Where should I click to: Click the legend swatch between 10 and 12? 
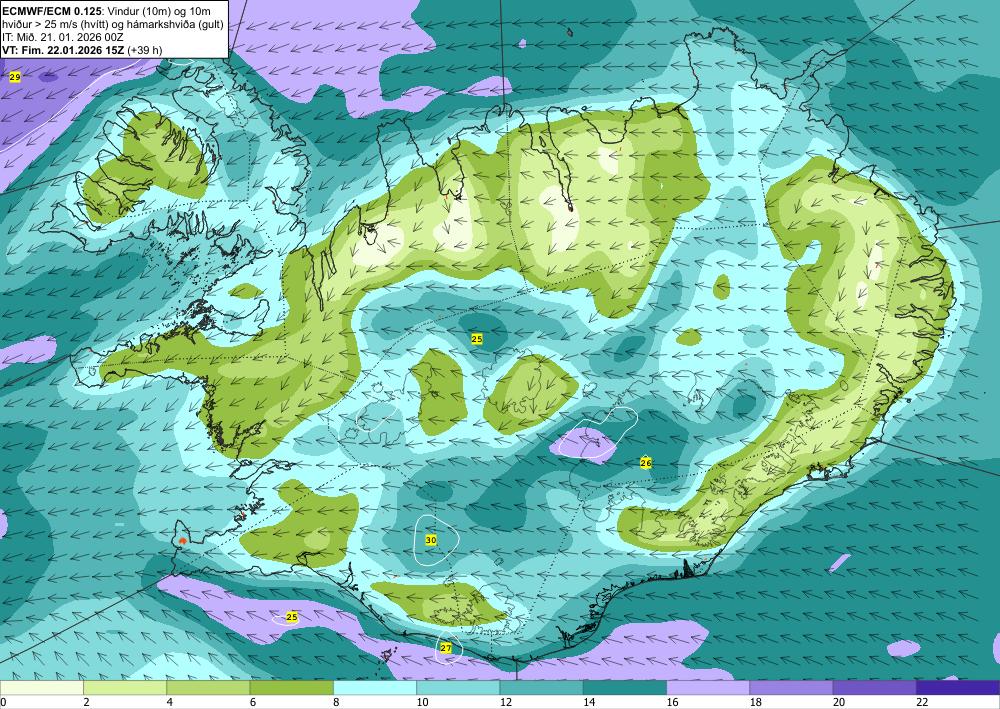[458, 688]
